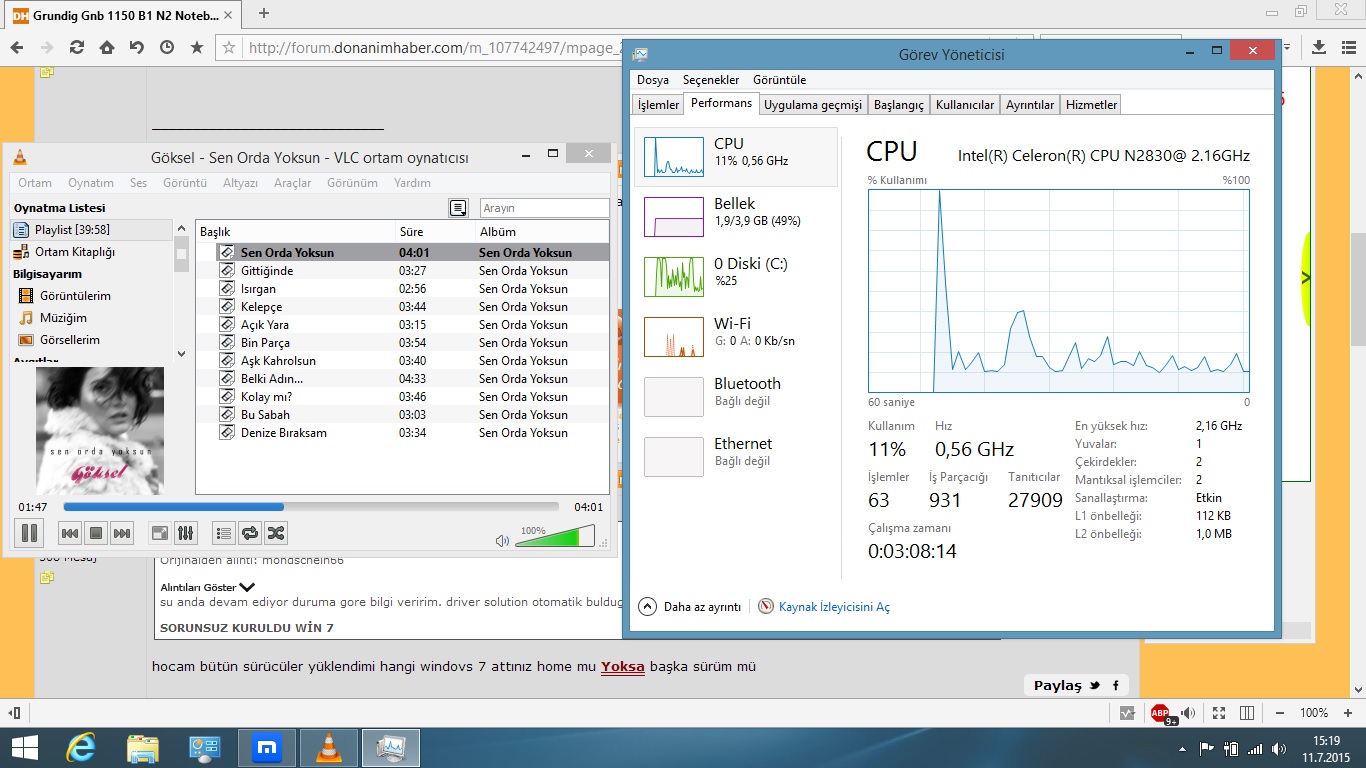The height and width of the screenshot is (768, 1366).
Task: Sort playlist by Süre column header
Action: tap(435, 231)
